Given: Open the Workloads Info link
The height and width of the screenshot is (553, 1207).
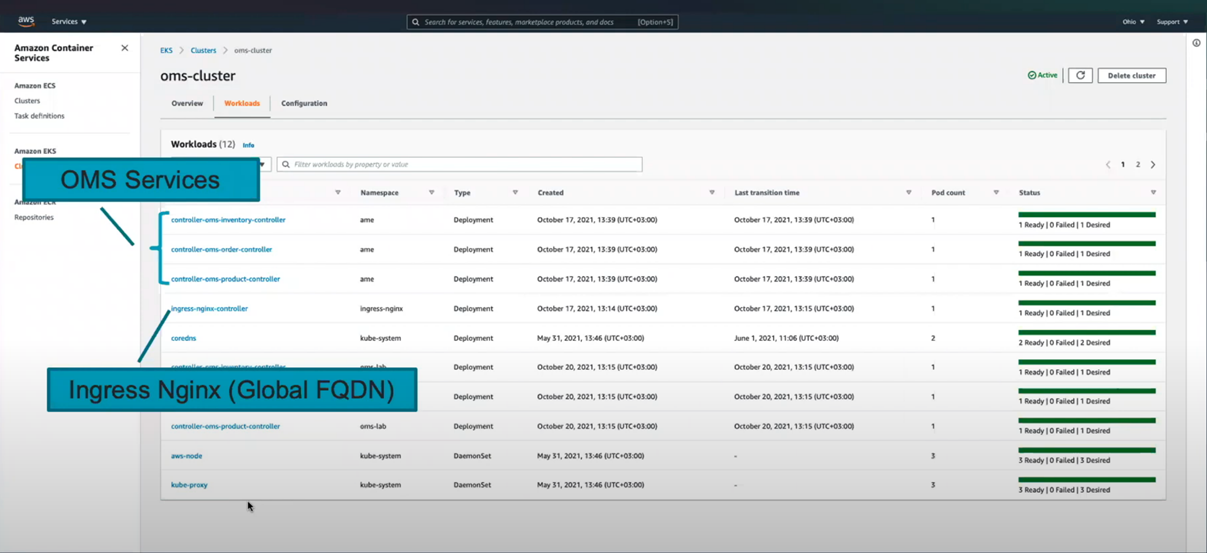Looking at the screenshot, I should (x=248, y=145).
